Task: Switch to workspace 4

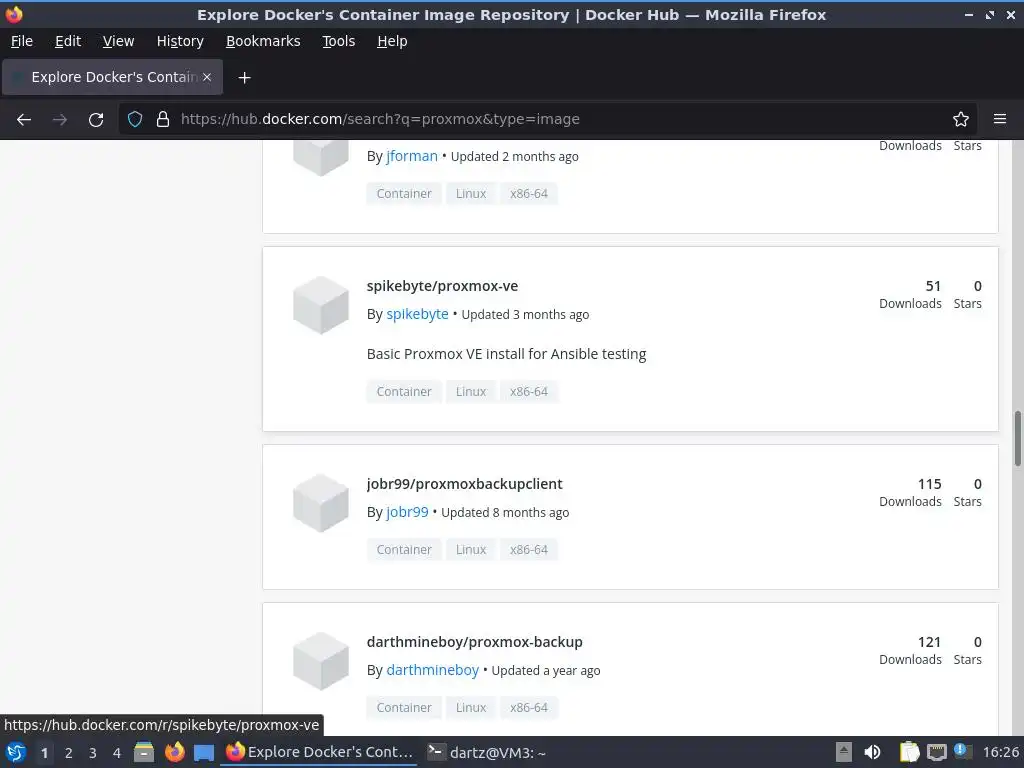Action: point(117,753)
